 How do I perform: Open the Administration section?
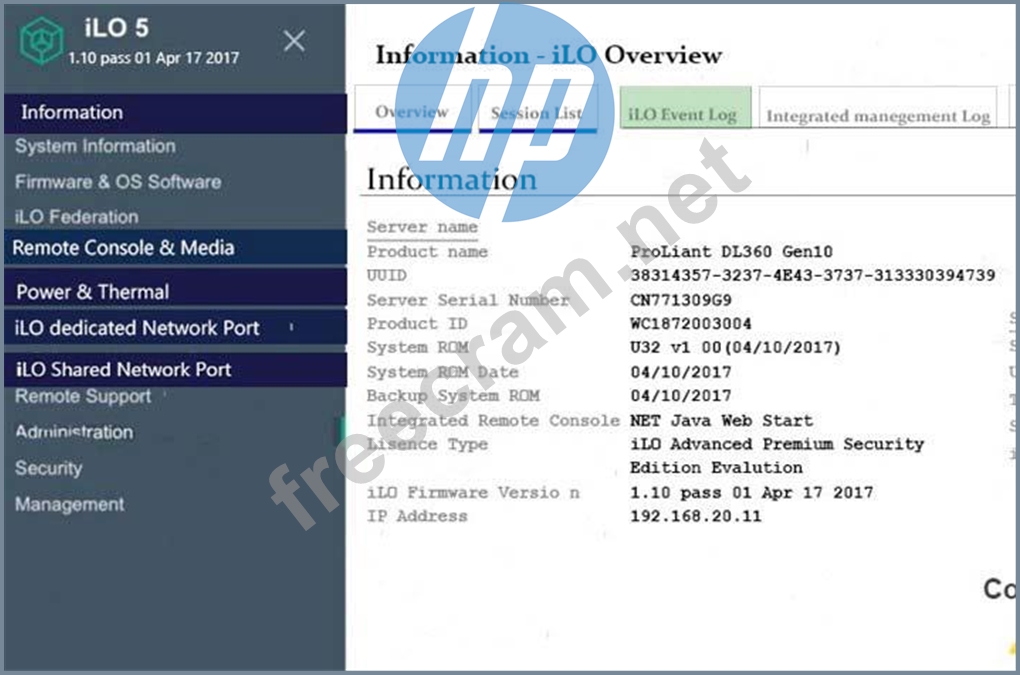pos(74,432)
